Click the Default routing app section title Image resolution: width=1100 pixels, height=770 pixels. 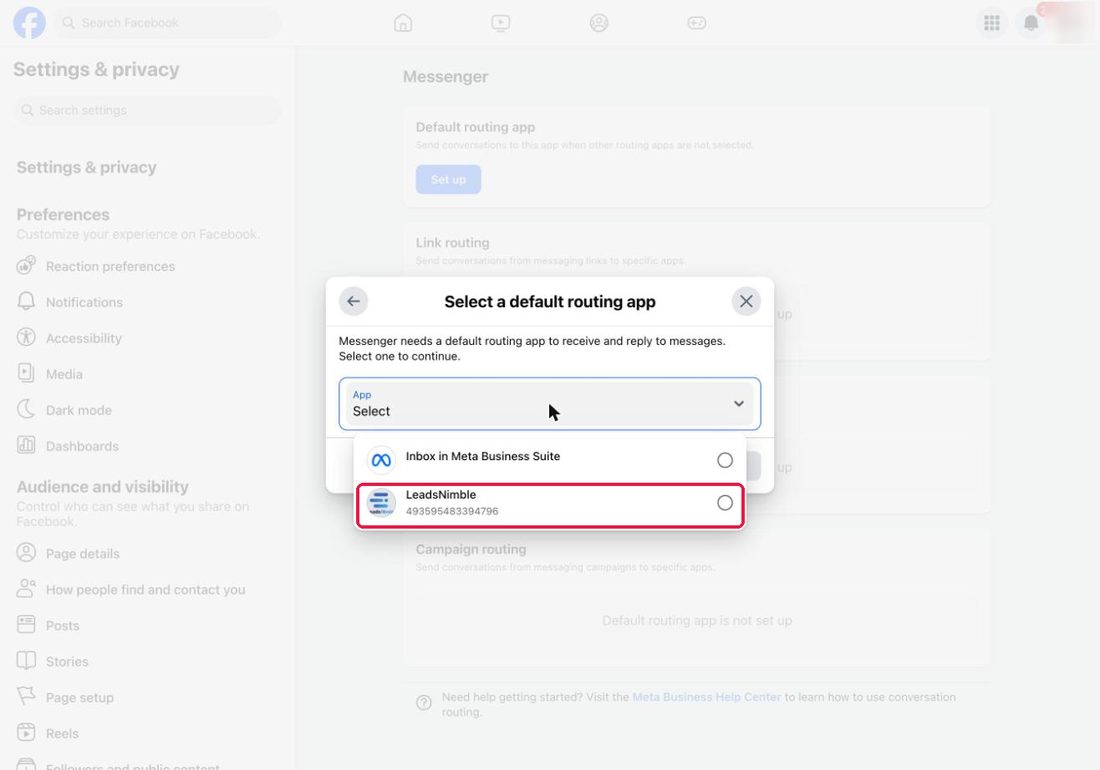coord(476,127)
